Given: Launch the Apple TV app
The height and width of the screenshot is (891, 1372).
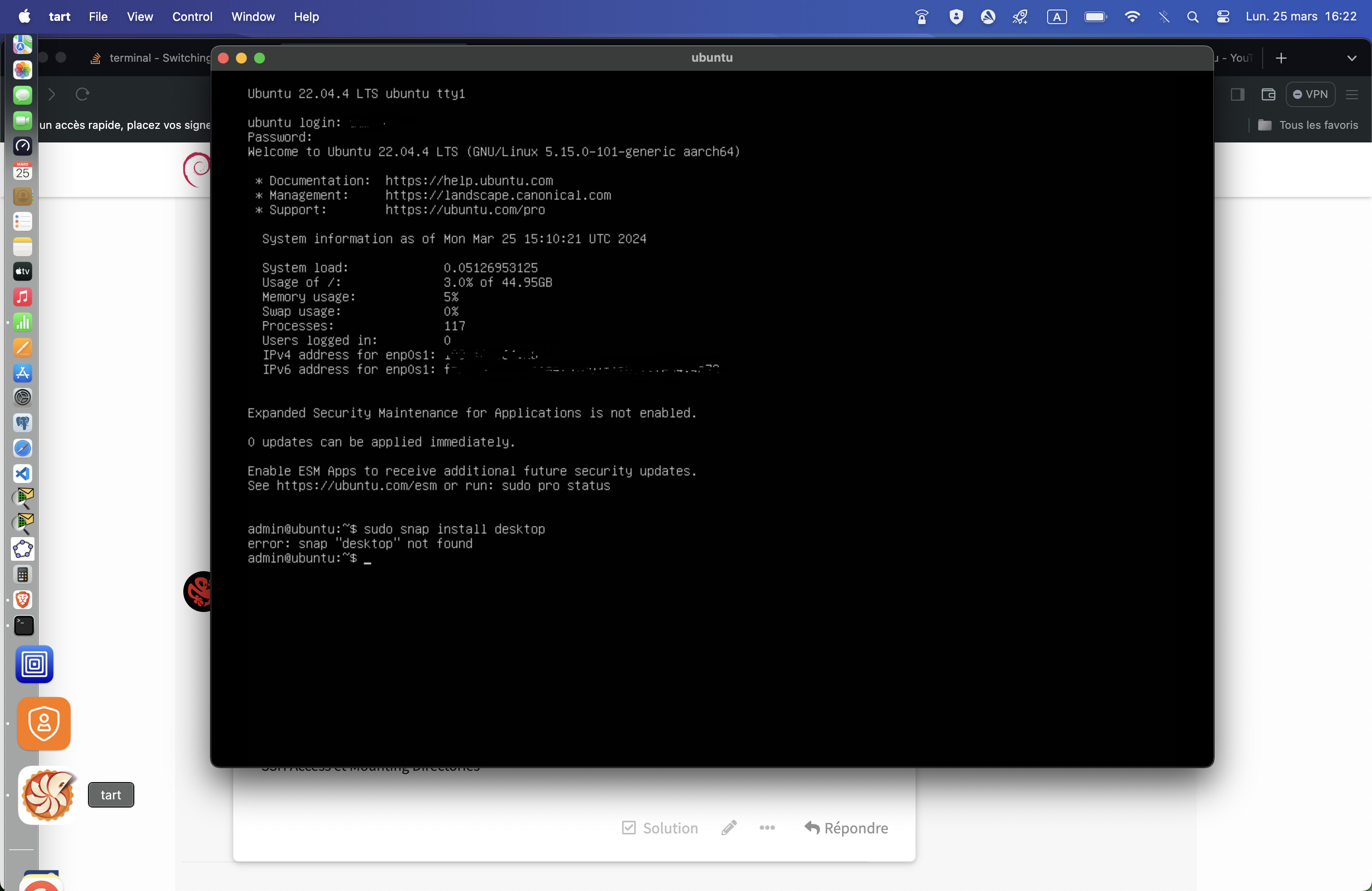Looking at the screenshot, I should pos(23,271).
